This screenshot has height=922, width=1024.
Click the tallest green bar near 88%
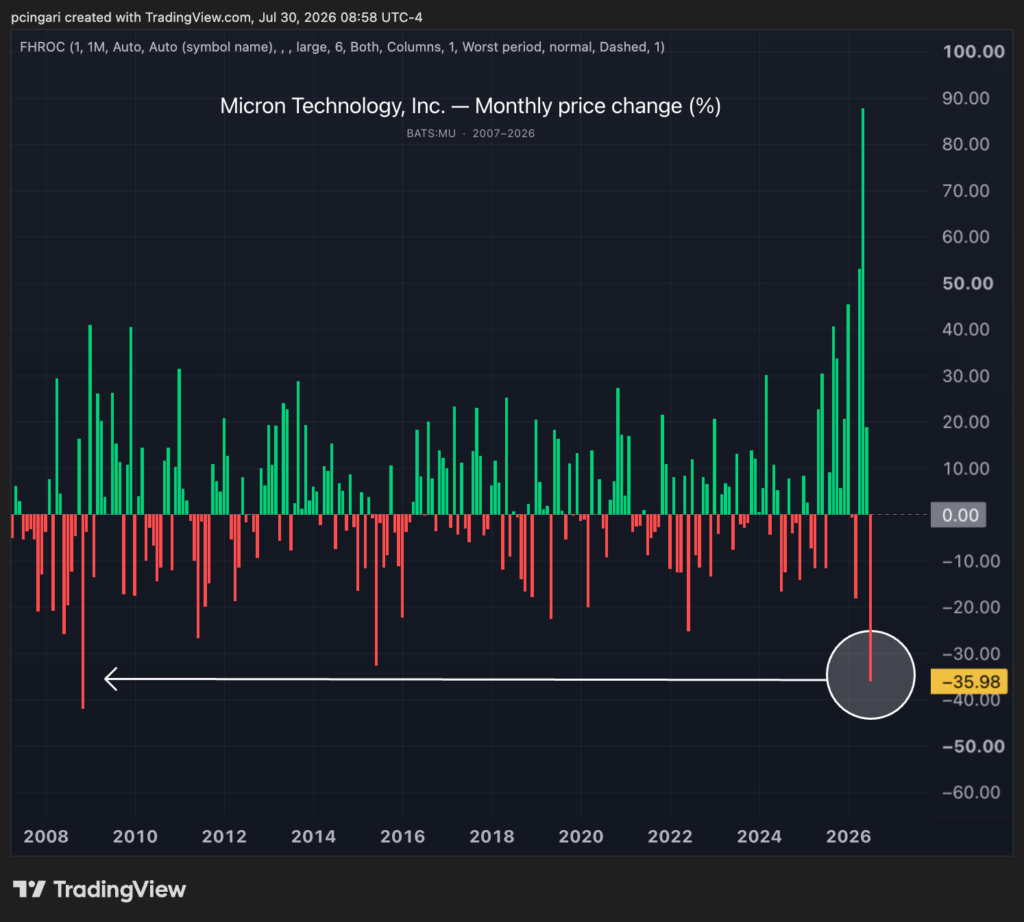(863, 311)
